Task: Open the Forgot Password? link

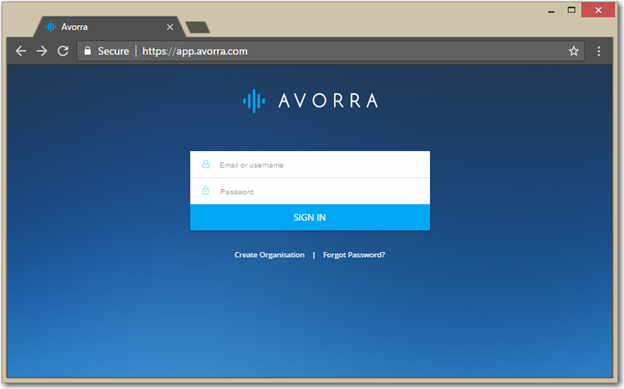Action: 354,255
